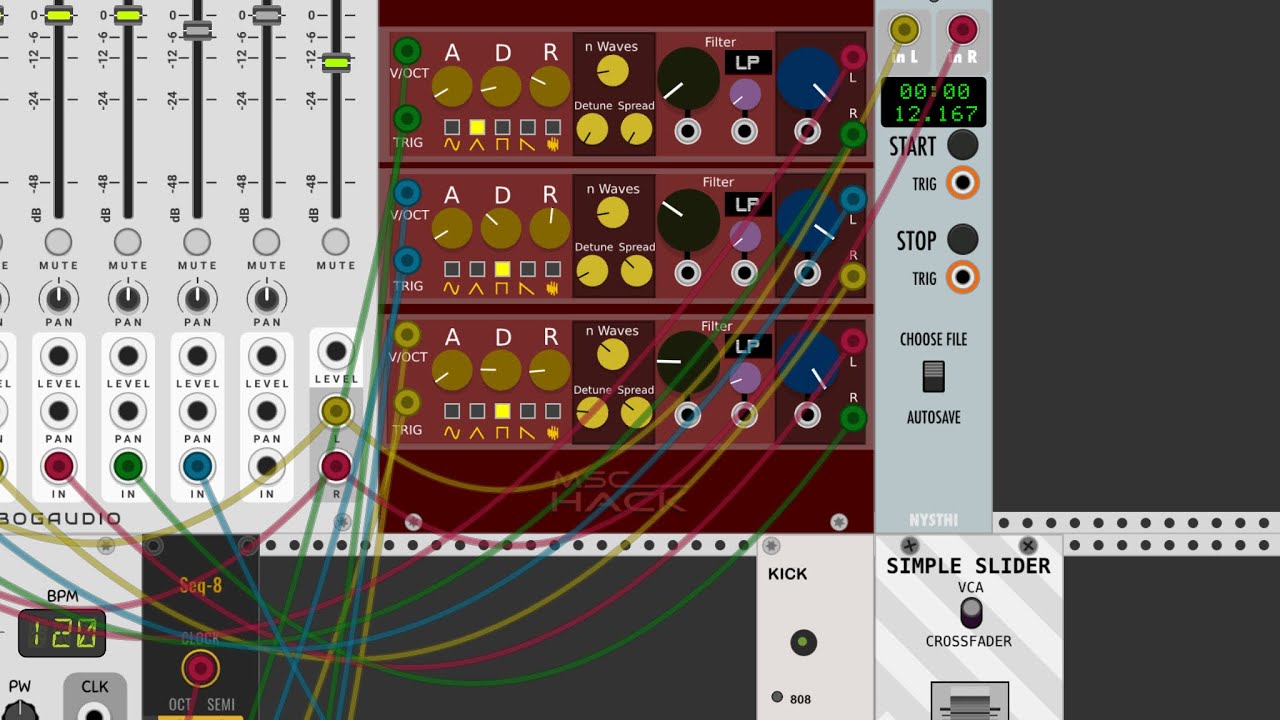The image size is (1280, 720).
Task: Click the red IN jack on the mixer
Action: (x=59, y=466)
